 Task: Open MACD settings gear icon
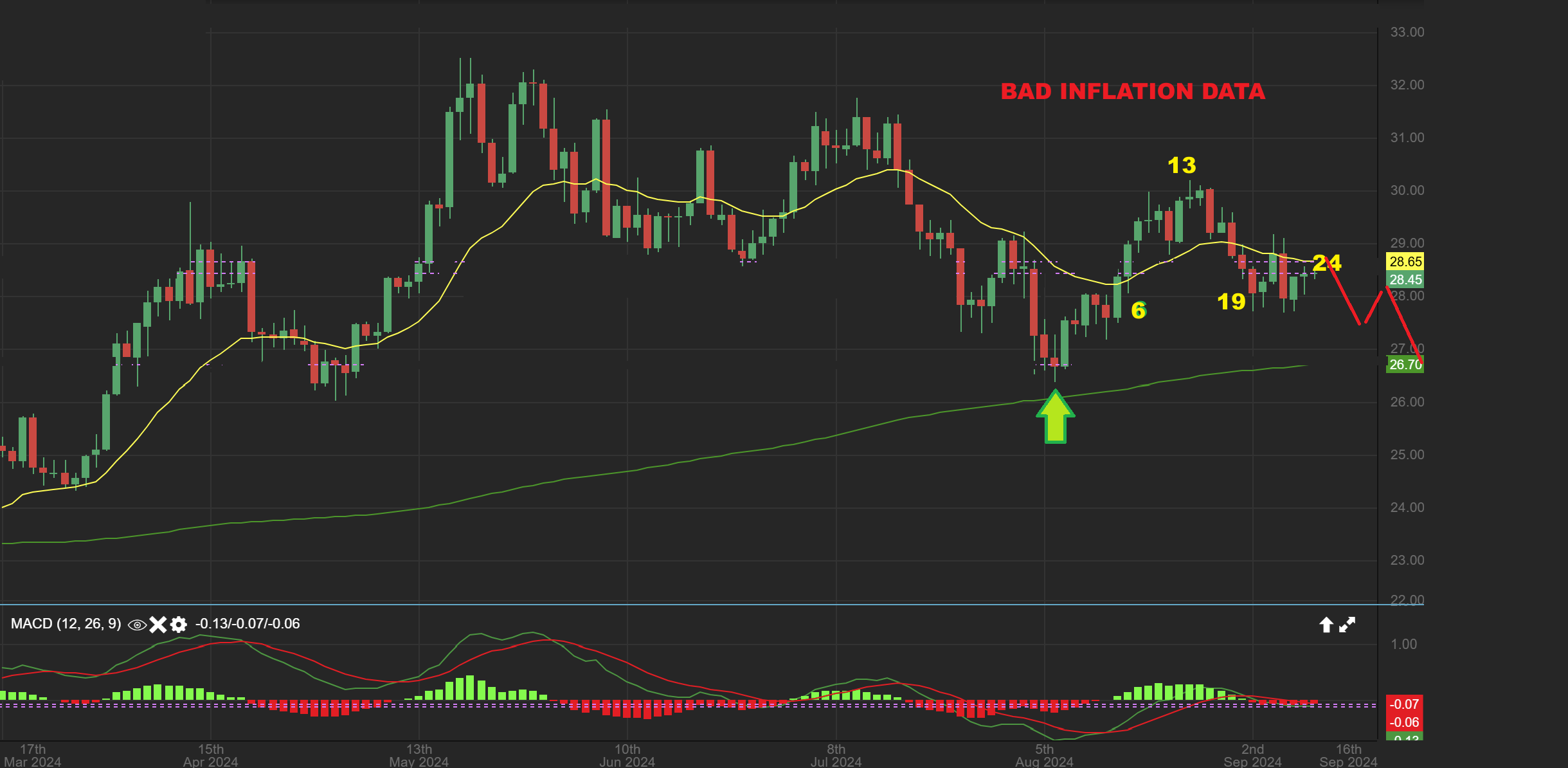tap(179, 625)
